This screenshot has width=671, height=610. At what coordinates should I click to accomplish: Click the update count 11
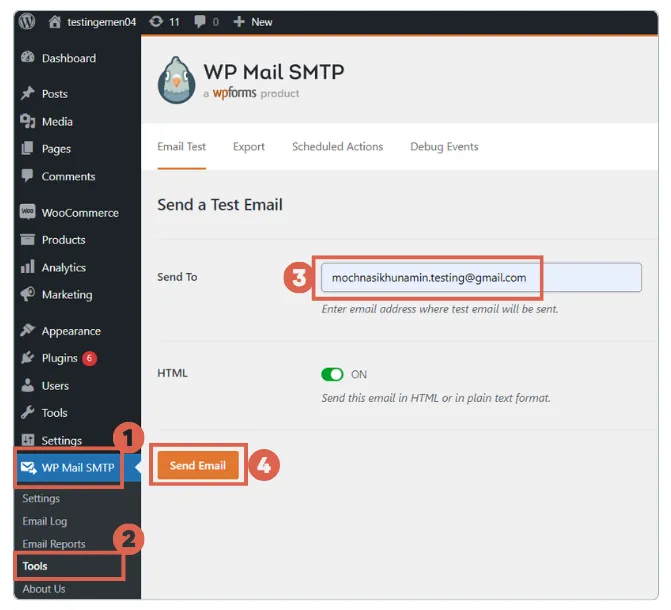(x=174, y=22)
